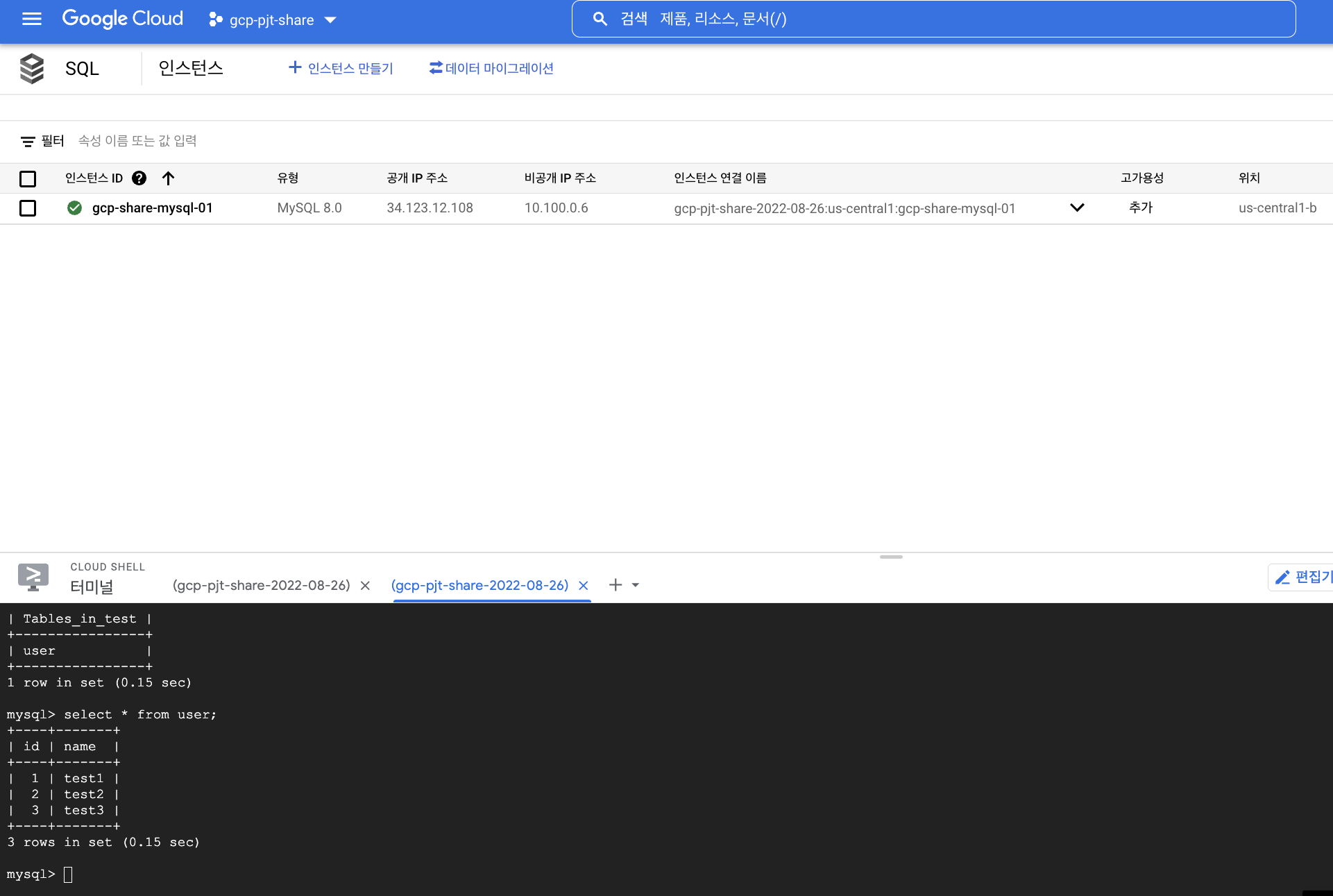Click the search magnifier icon
The image size is (1333, 896).
pyautogui.click(x=600, y=19)
